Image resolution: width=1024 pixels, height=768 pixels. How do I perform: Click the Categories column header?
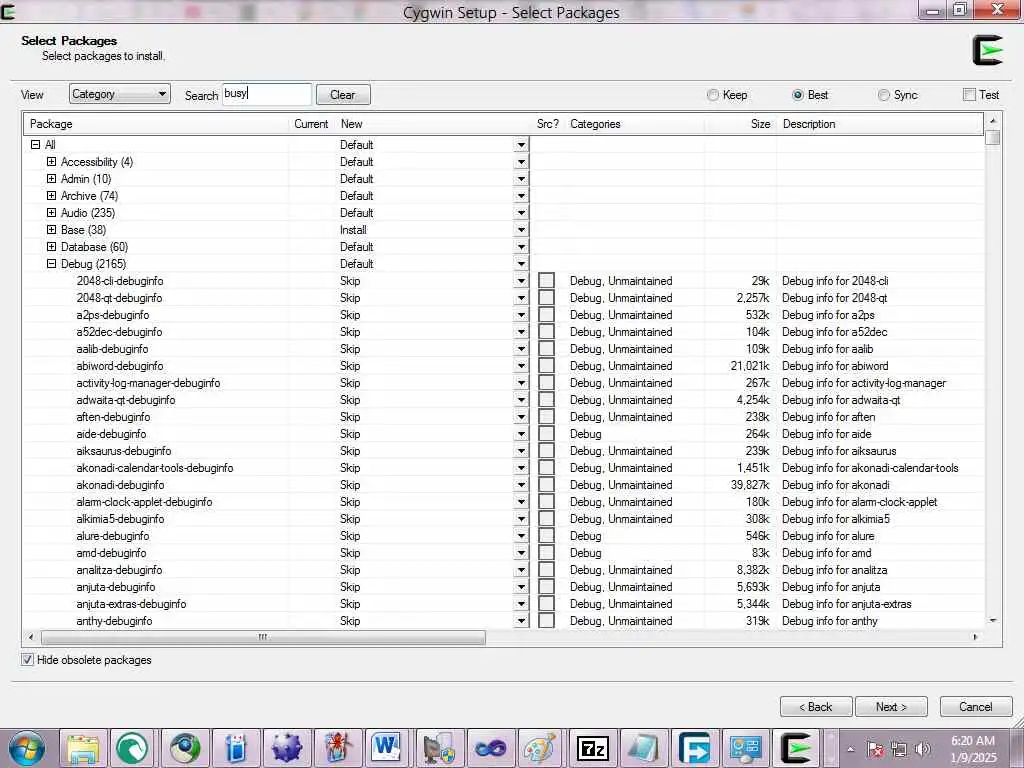point(635,123)
